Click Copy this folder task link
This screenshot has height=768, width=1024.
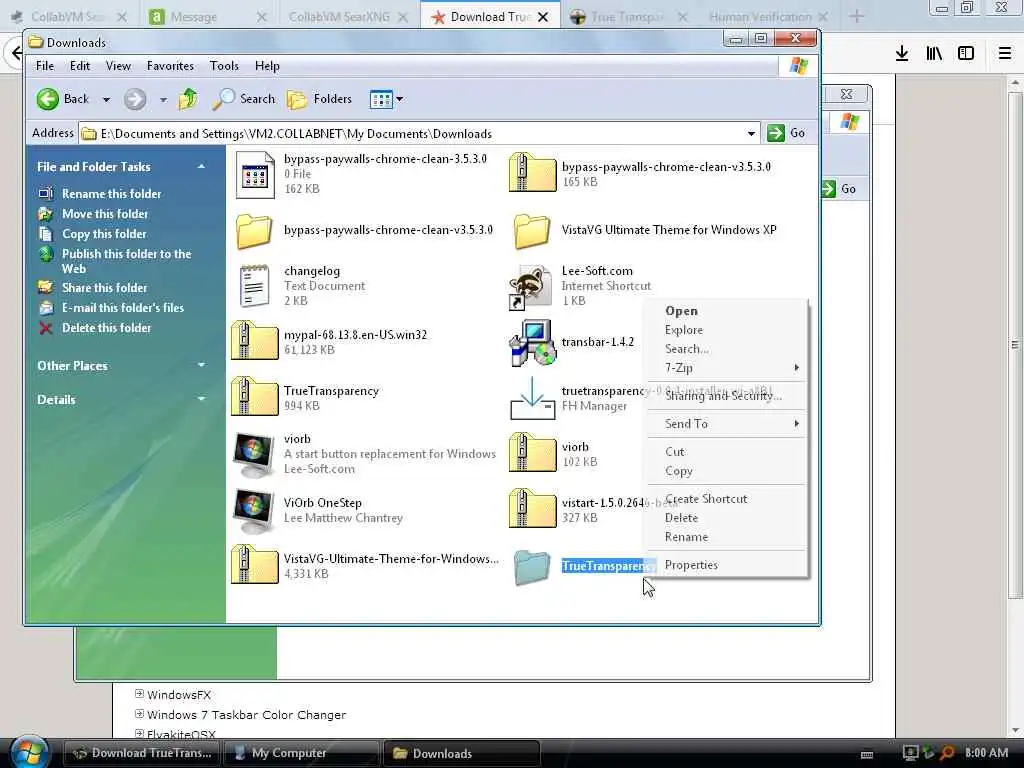click(x=104, y=234)
